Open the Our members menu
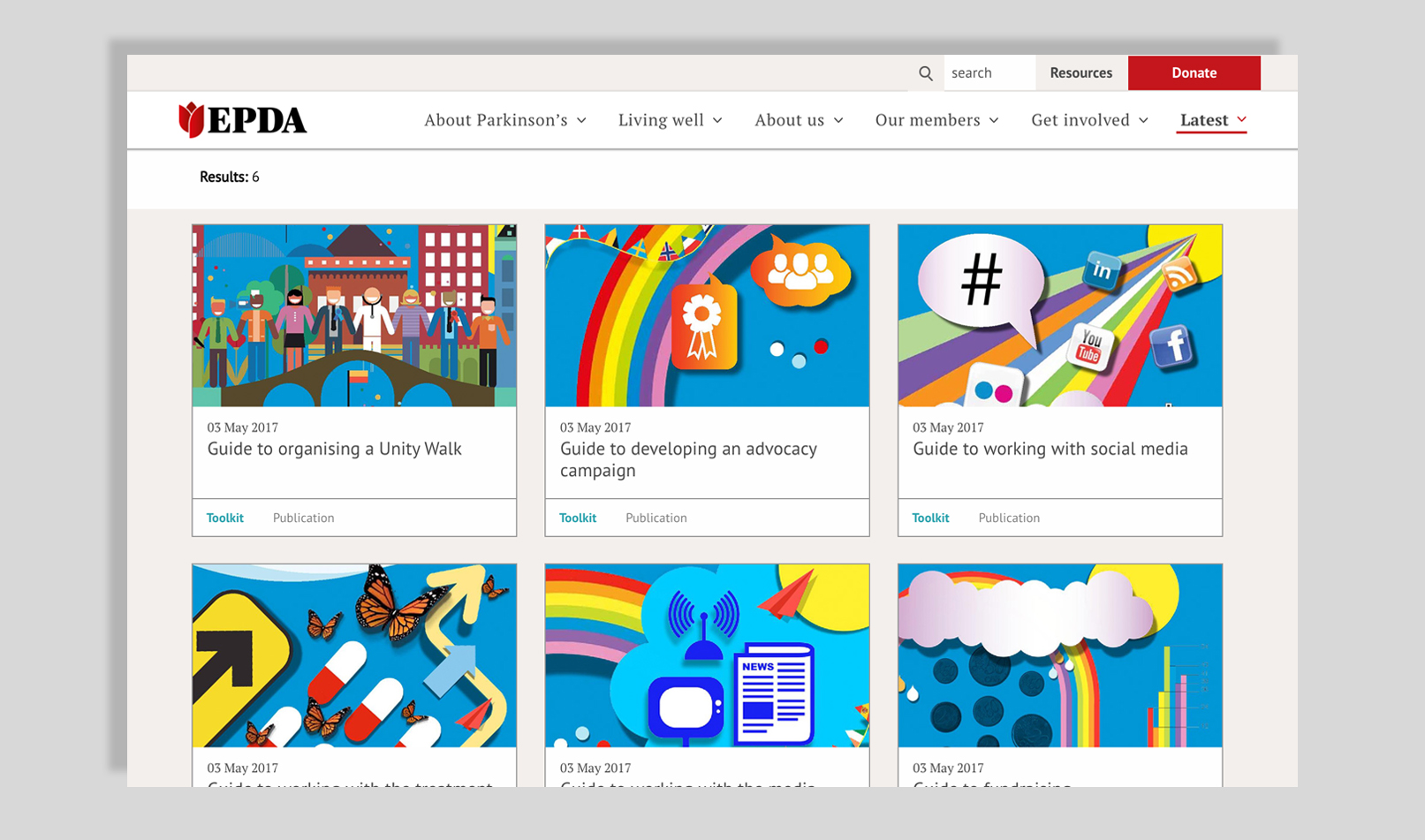Viewport: 1425px width, 840px height. 937,120
